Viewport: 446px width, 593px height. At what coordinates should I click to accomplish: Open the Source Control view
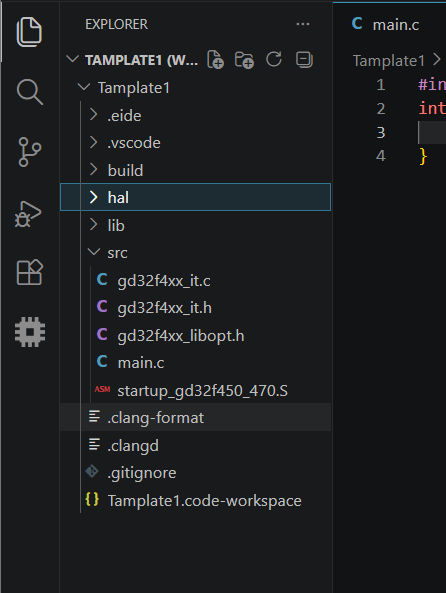point(30,152)
